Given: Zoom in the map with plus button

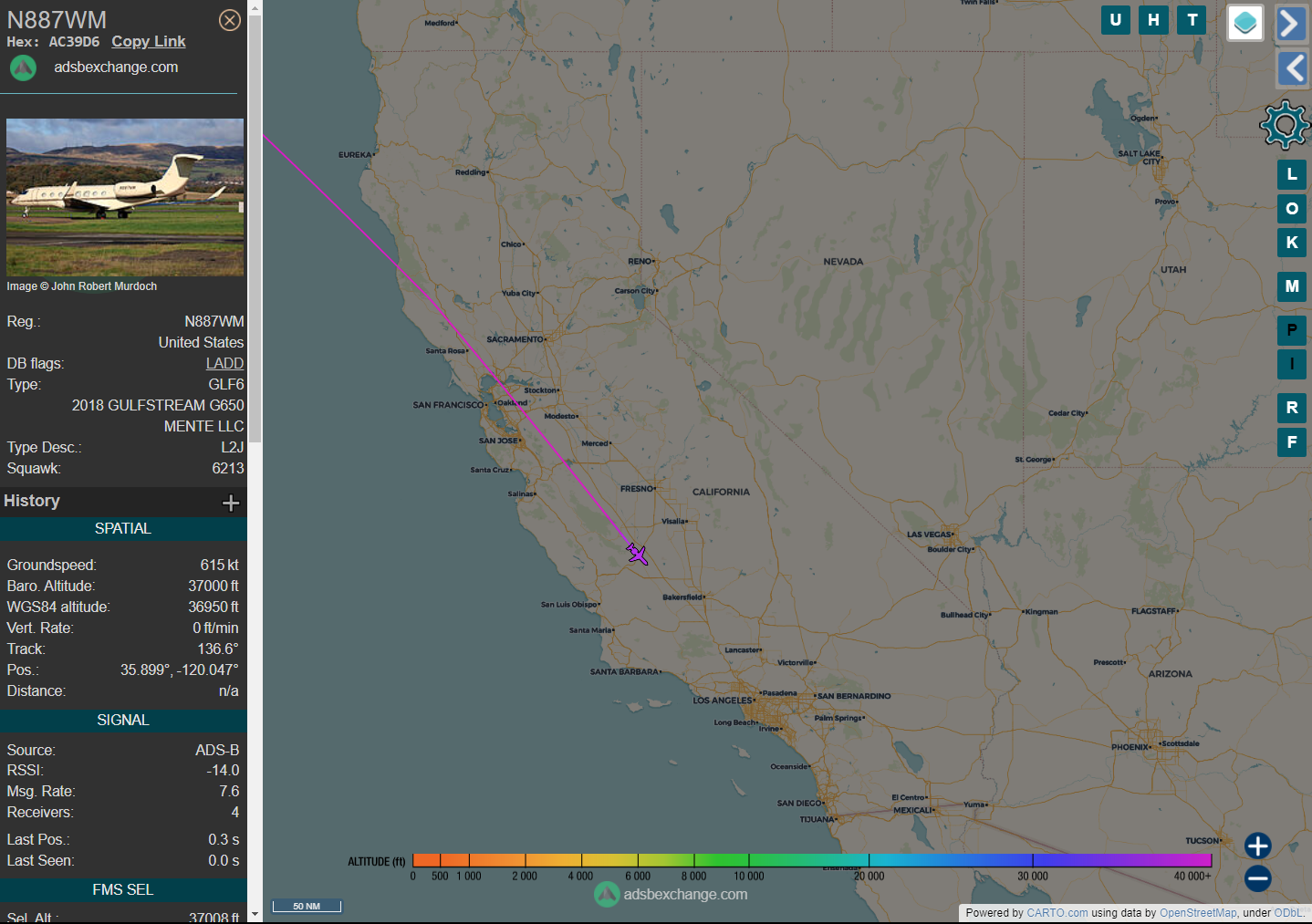Looking at the screenshot, I should (x=1258, y=846).
